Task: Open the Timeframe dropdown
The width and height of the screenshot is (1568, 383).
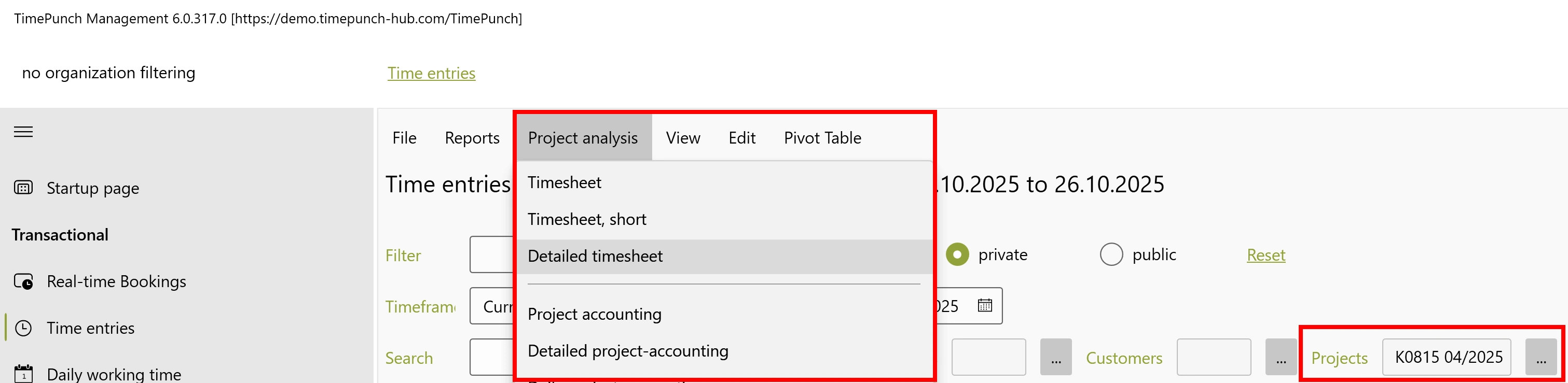Action: pyautogui.click(x=492, y=306)
